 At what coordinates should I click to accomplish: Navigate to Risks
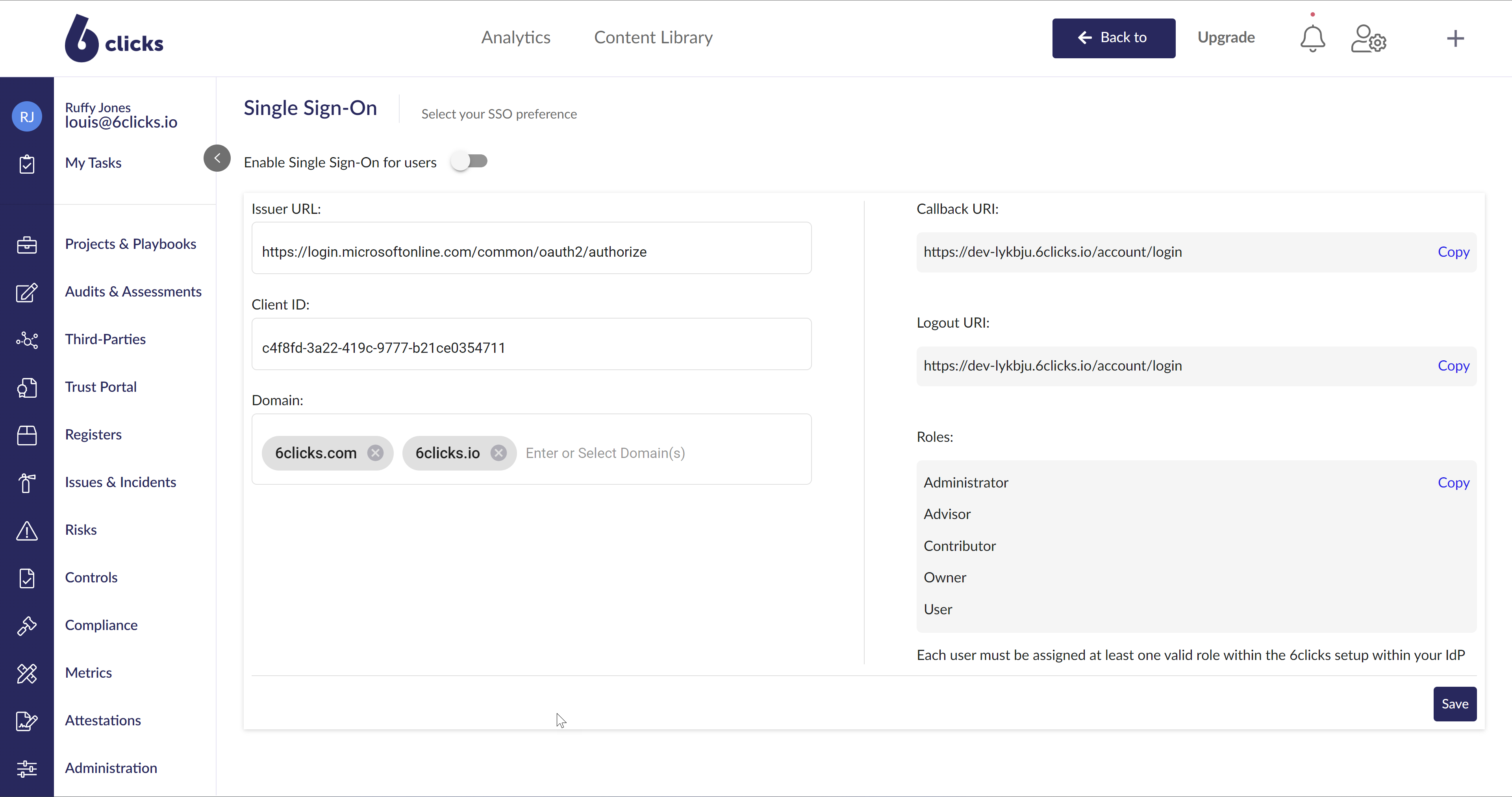81,529
